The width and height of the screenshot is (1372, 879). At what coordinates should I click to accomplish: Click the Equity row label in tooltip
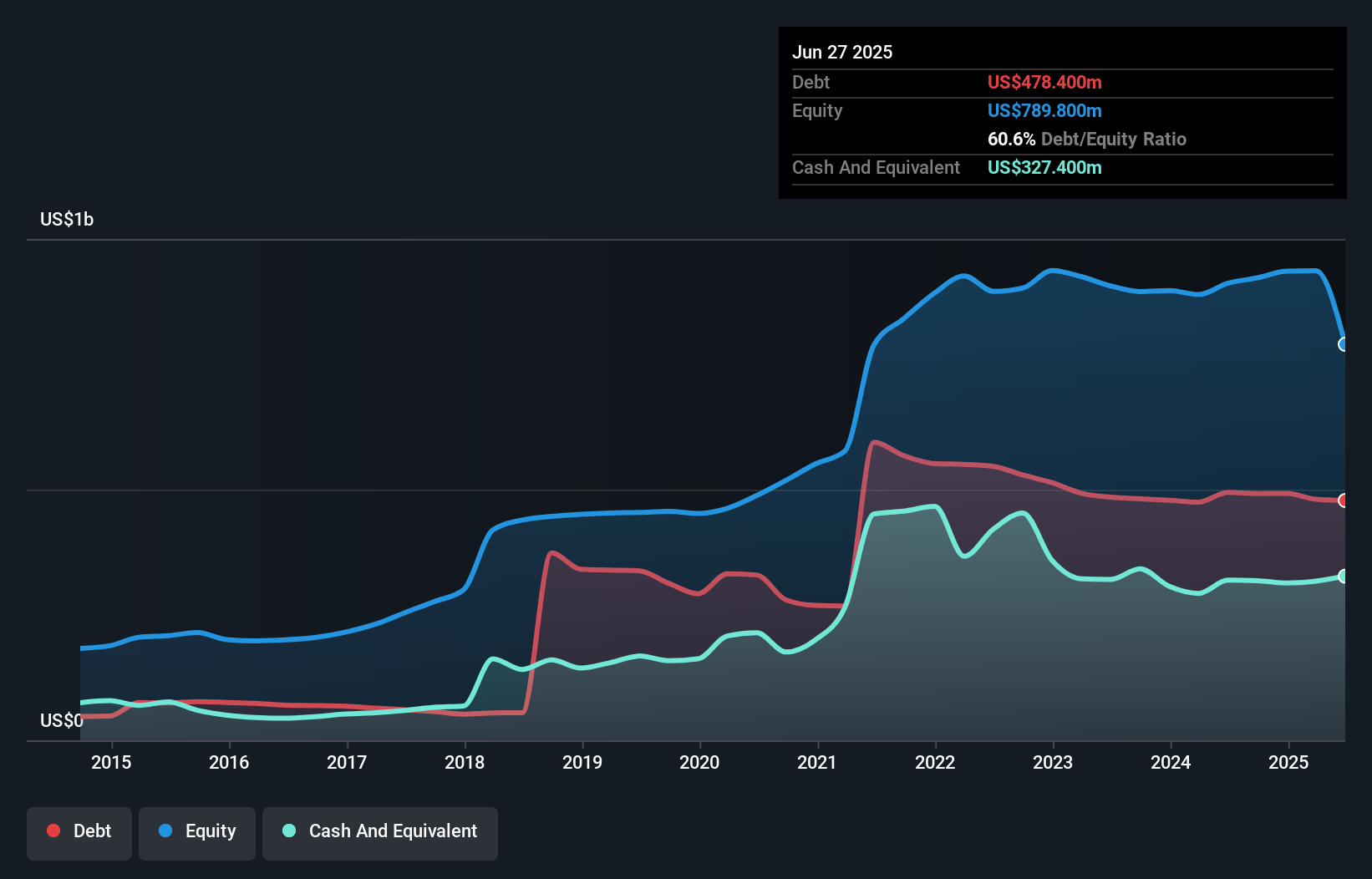point(817,110)
